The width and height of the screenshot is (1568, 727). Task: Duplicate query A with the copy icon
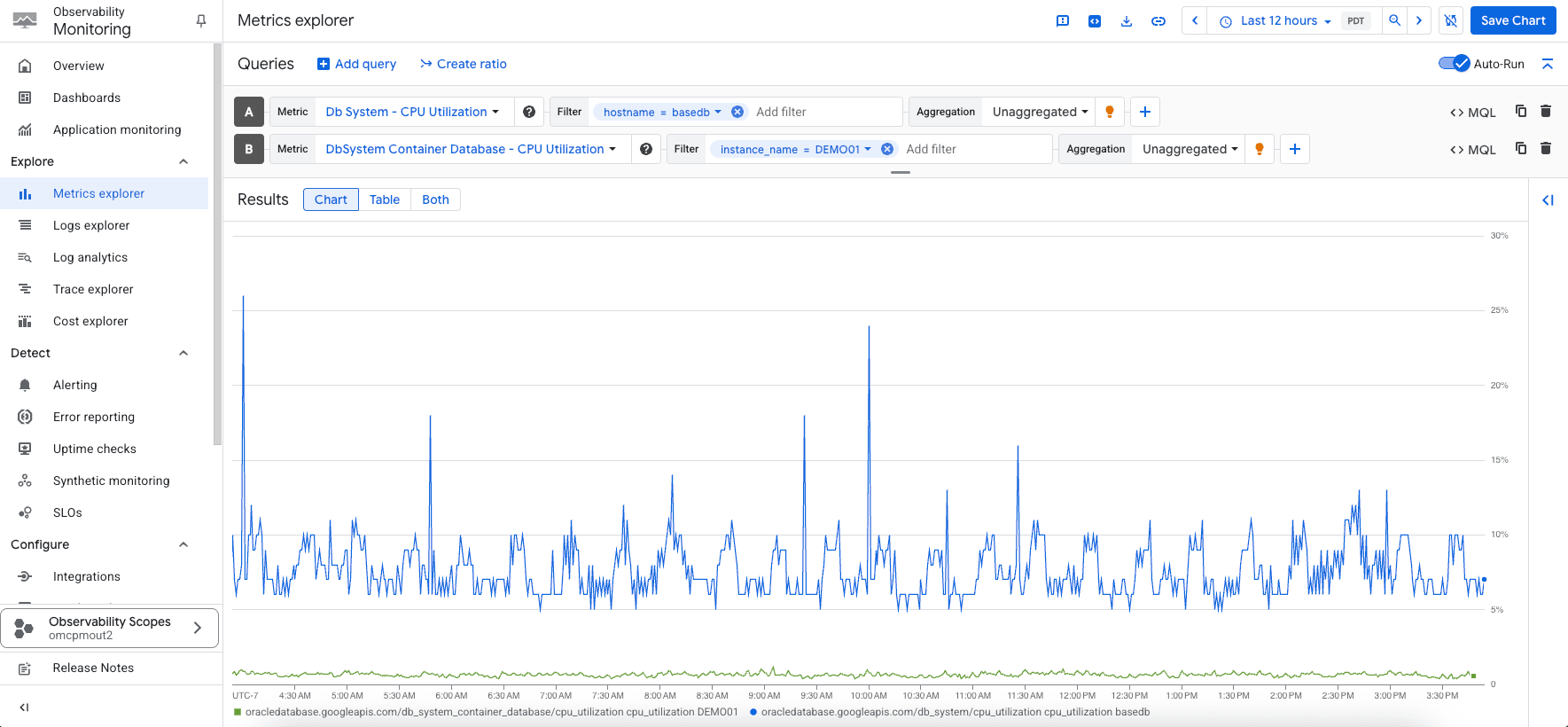pos(1521,111)
